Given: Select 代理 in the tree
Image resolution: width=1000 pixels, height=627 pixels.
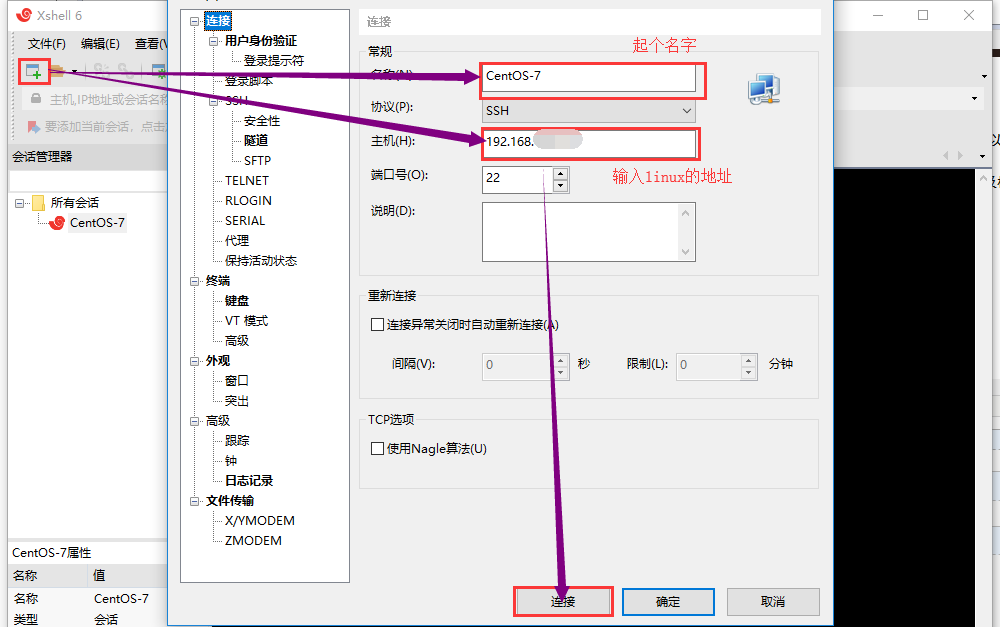Looking at the screenshot, I should [x=237, y=240].
